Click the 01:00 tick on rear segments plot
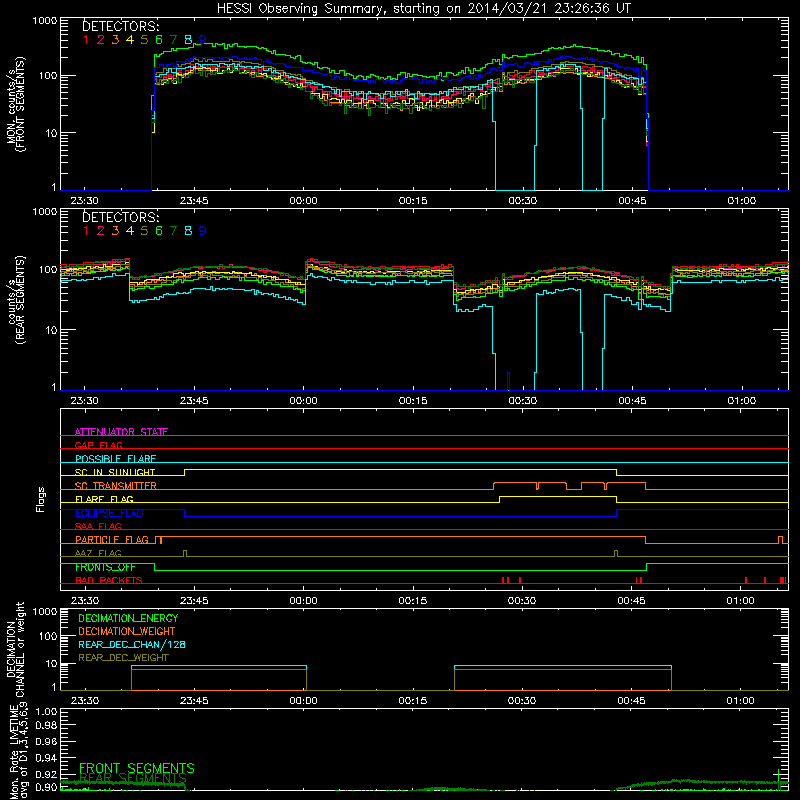 (x=741, y=401)
